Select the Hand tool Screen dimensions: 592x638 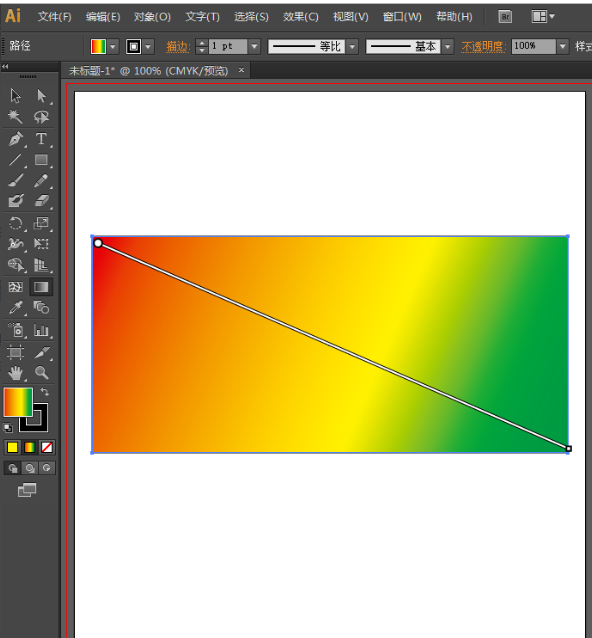[15, 373]
